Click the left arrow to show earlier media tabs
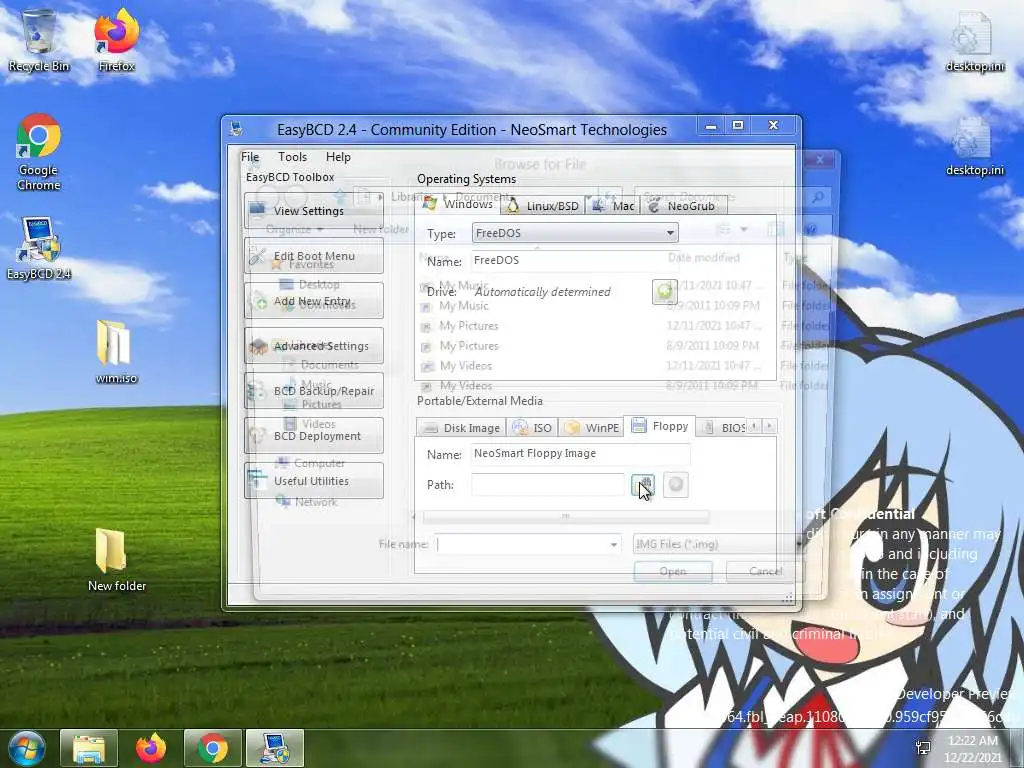The width and height of the screenshot is (1024, 768). tap(754, 426)
